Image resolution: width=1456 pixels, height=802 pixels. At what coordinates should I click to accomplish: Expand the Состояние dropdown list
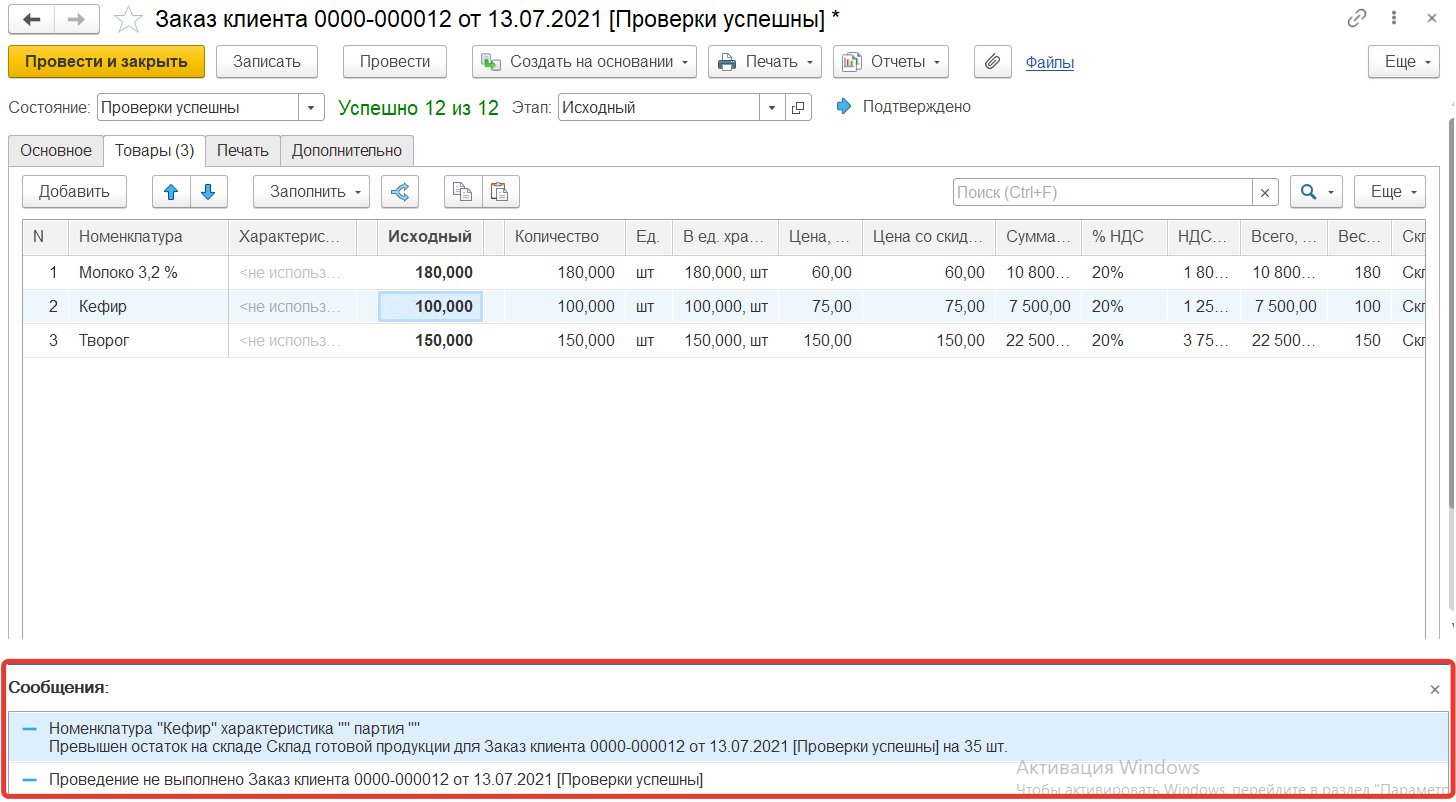(x=311, y=107)
